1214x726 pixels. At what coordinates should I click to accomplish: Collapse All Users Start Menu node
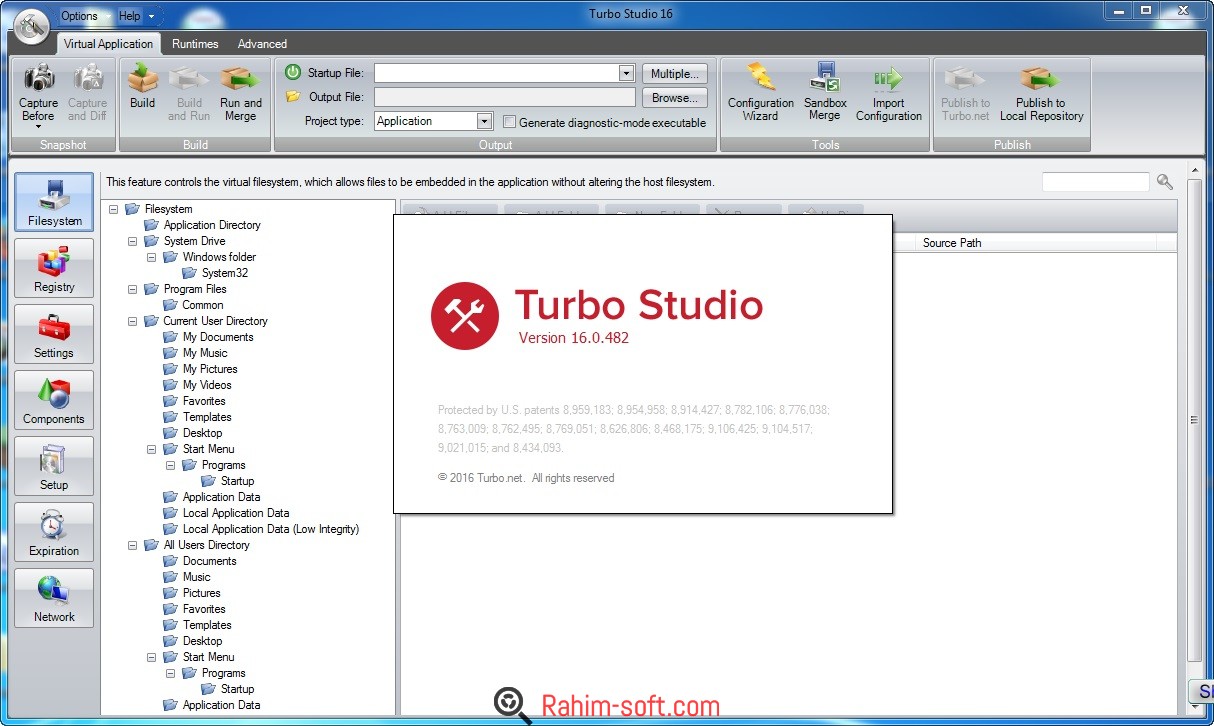tap(152, 657)
